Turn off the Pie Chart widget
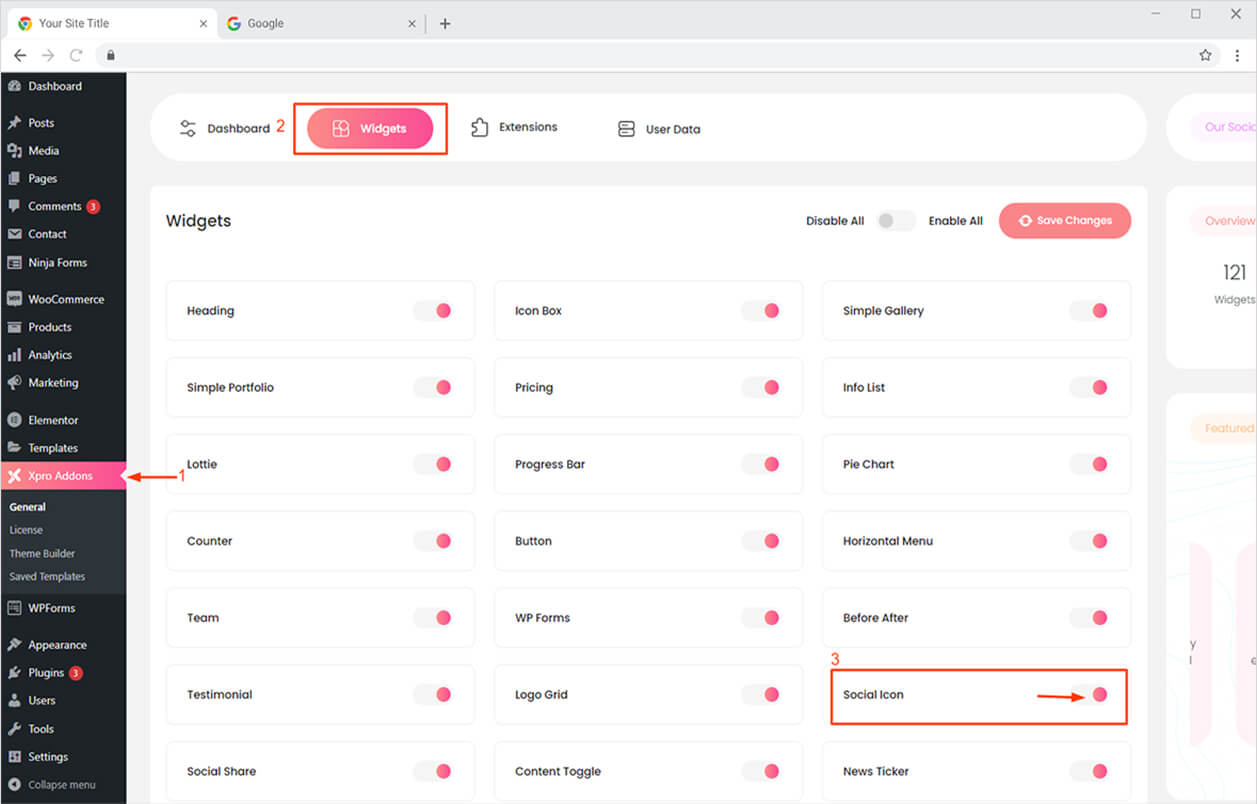 click(1090, 464)
